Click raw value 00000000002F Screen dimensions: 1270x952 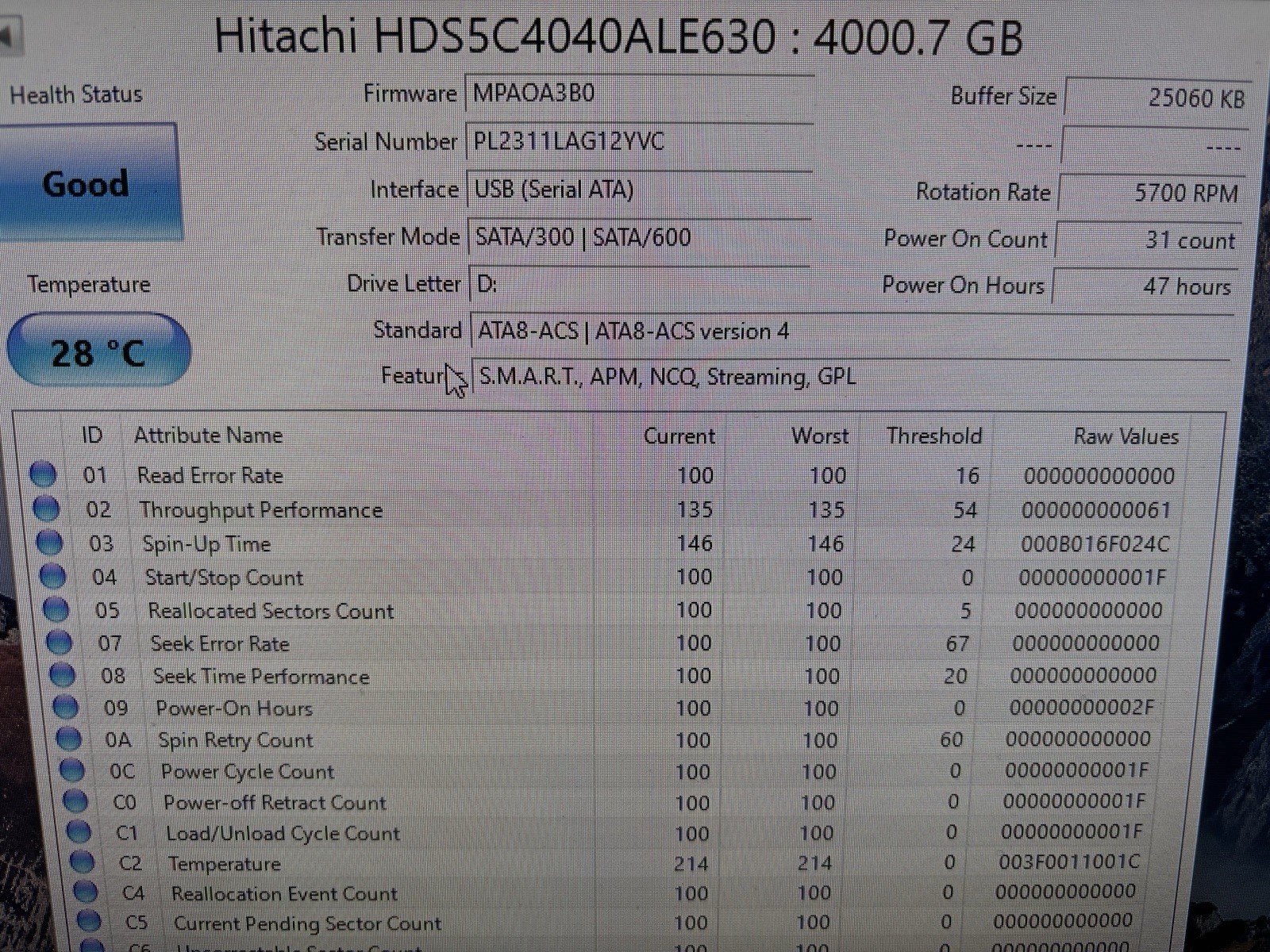[1081, 707]
